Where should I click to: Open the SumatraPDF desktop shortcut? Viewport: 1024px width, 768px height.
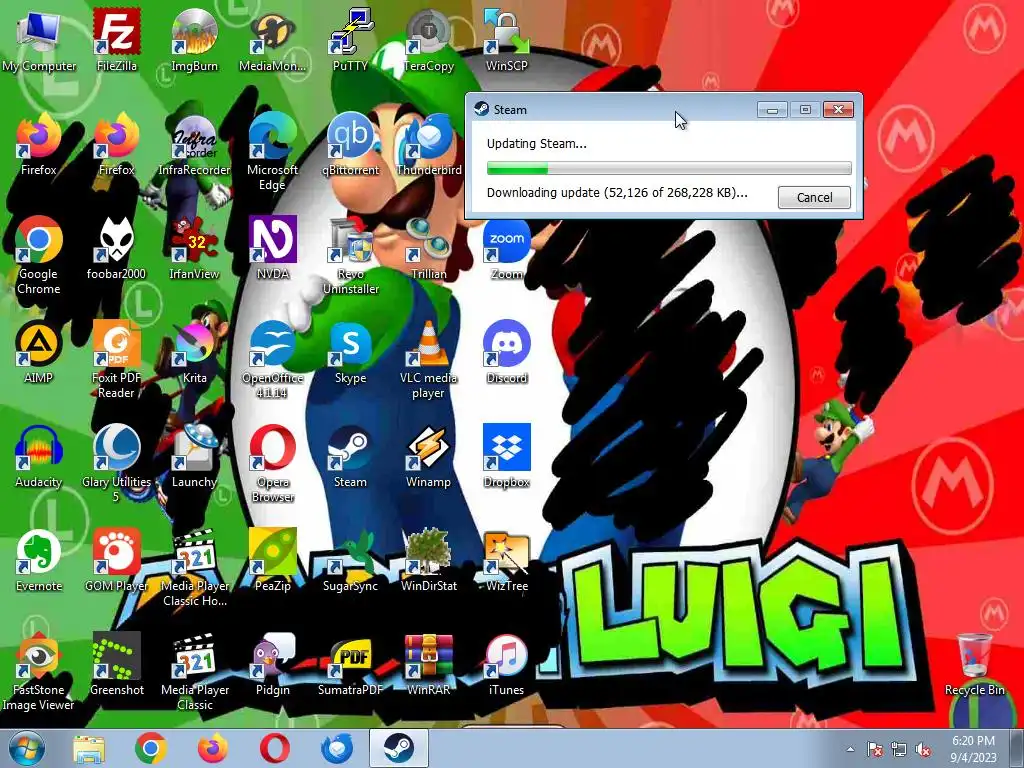click(x=350, y=664)
